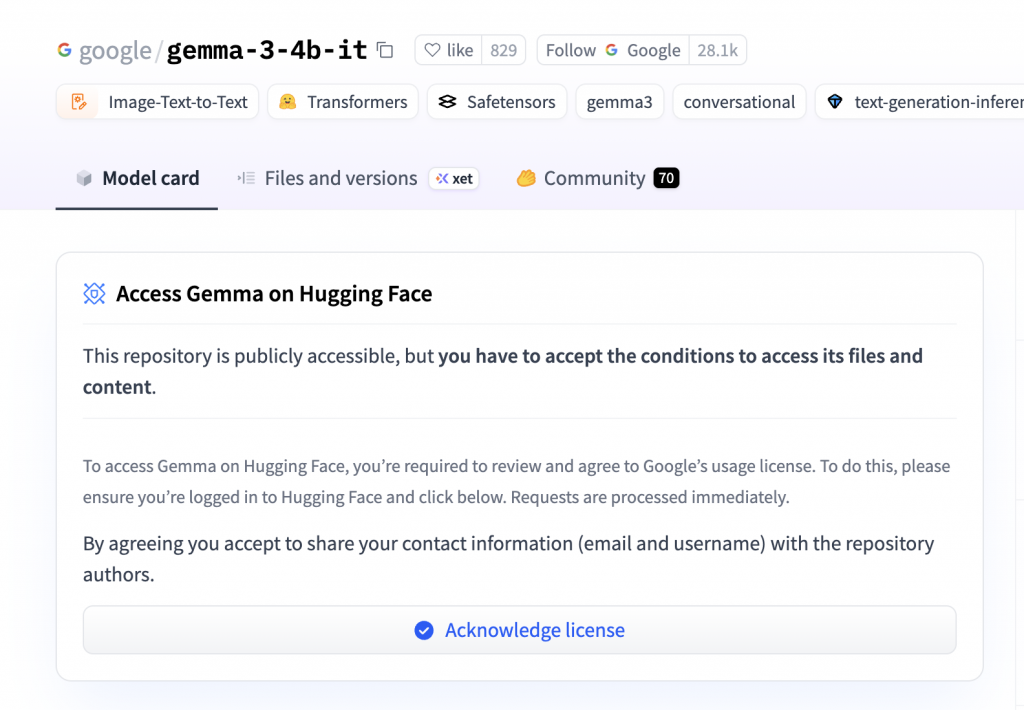Open the 829 likes count
1024x710 pixels.
[504, 50]
